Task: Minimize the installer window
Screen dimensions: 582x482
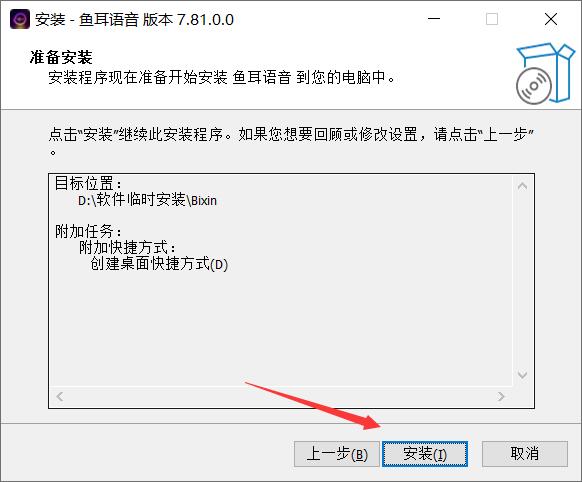Action: pos(434,19)
